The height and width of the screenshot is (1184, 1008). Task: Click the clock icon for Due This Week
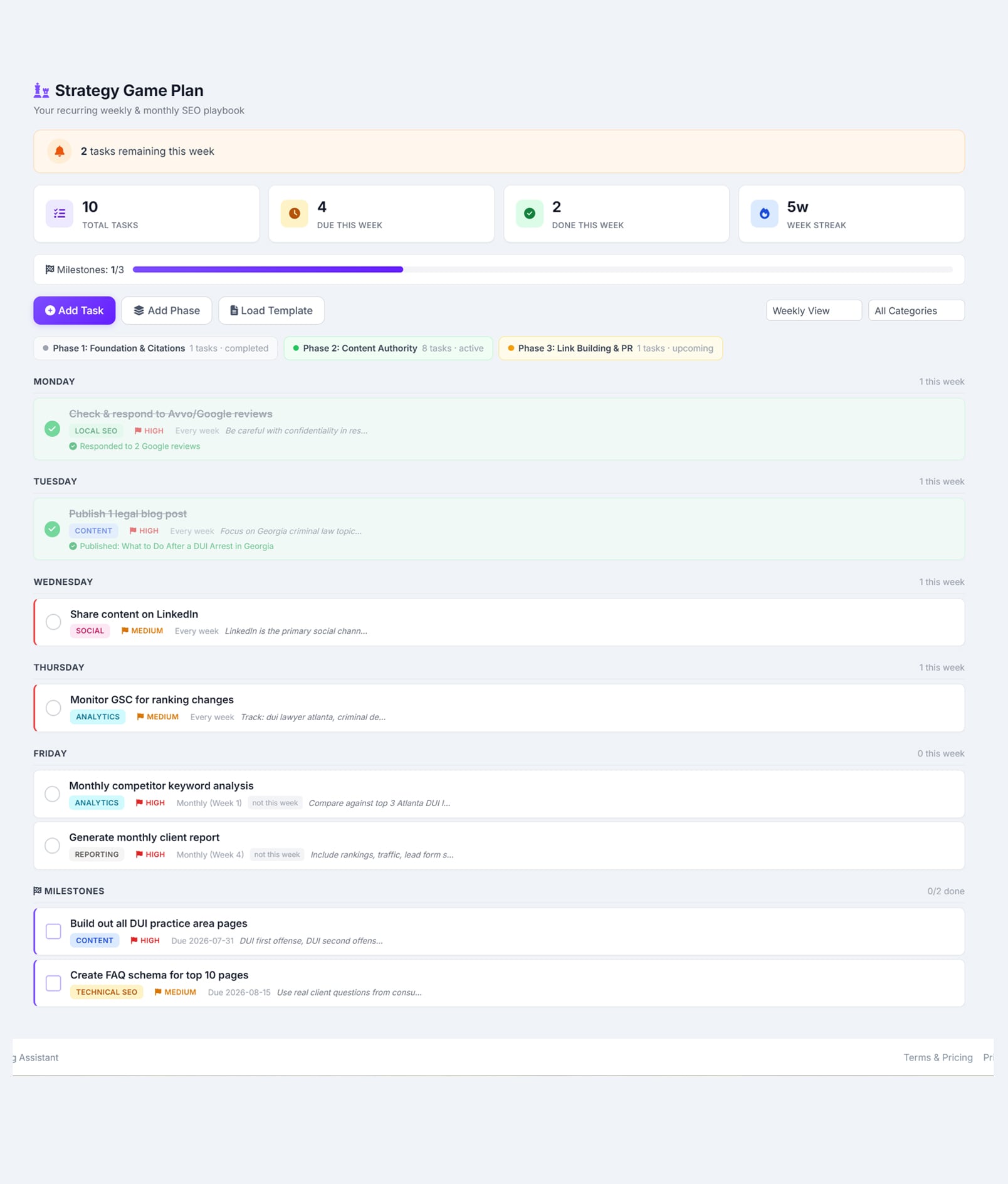[x=294, y=213]
